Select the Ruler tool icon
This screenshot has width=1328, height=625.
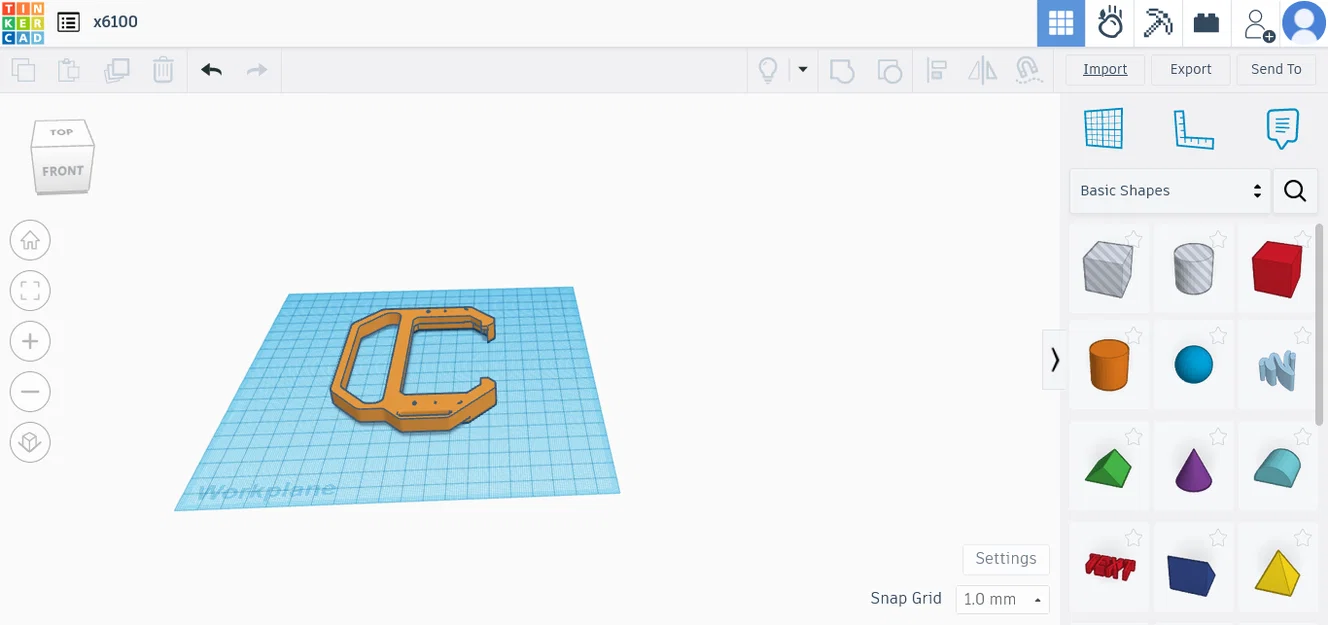pyautogui.click(x=1192, y=129)
